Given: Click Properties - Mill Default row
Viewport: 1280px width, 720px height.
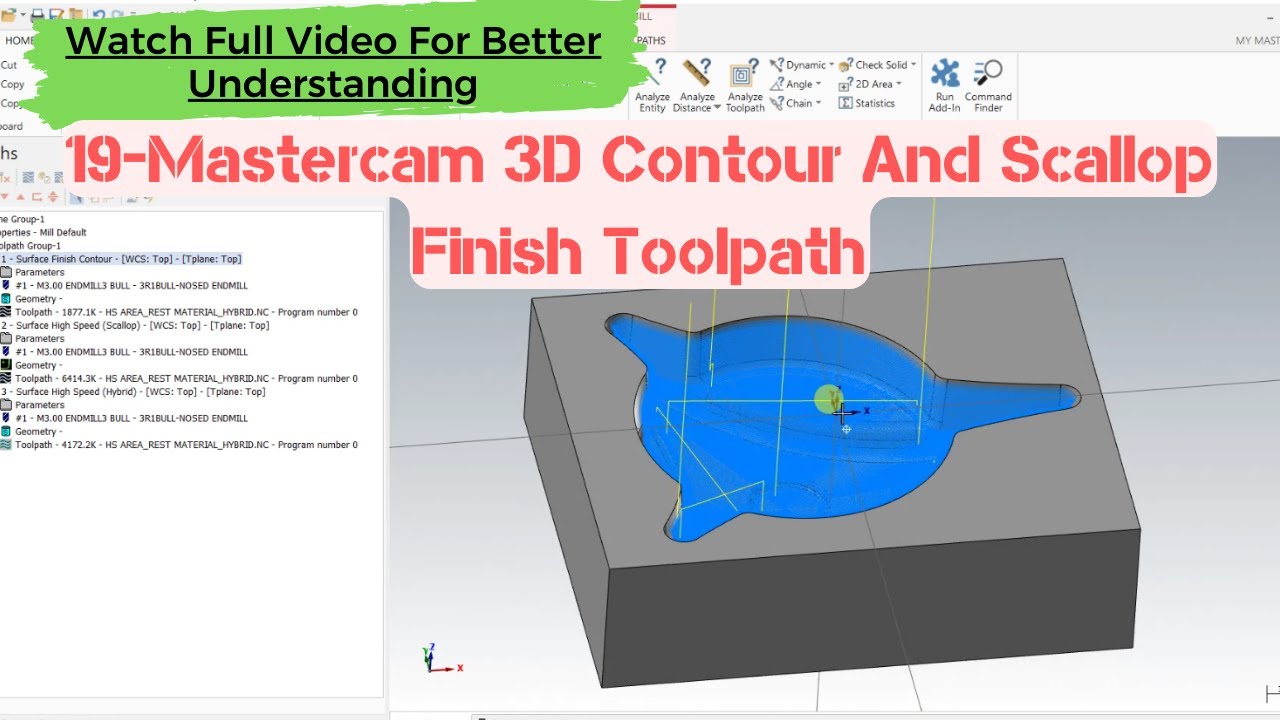Looking at the screenshot, I should [44, 232].
